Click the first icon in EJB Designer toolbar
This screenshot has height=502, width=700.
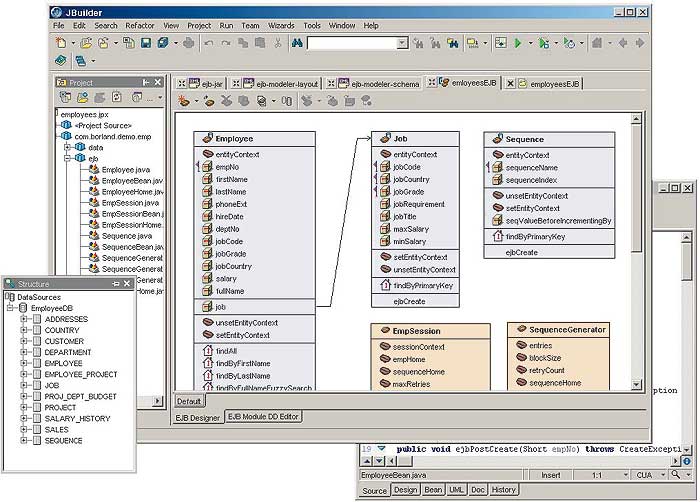click(x=183, y=101)
